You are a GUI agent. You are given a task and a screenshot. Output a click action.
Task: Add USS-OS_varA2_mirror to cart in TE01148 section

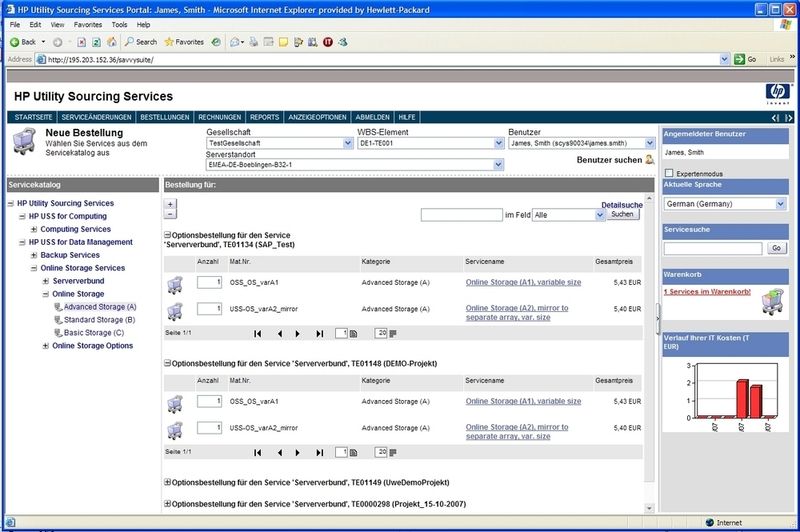click(175, 430)
